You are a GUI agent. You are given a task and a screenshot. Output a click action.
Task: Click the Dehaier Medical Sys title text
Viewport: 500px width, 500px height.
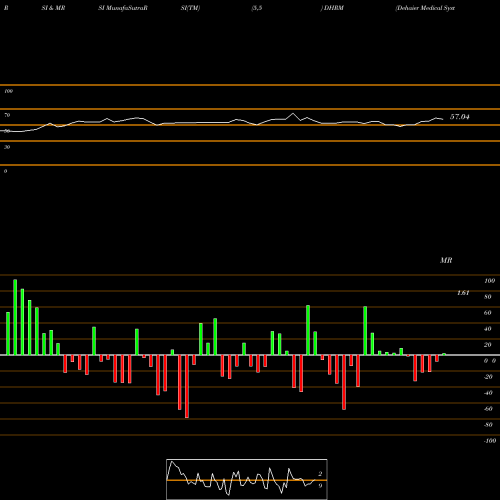tap(425, 8)
